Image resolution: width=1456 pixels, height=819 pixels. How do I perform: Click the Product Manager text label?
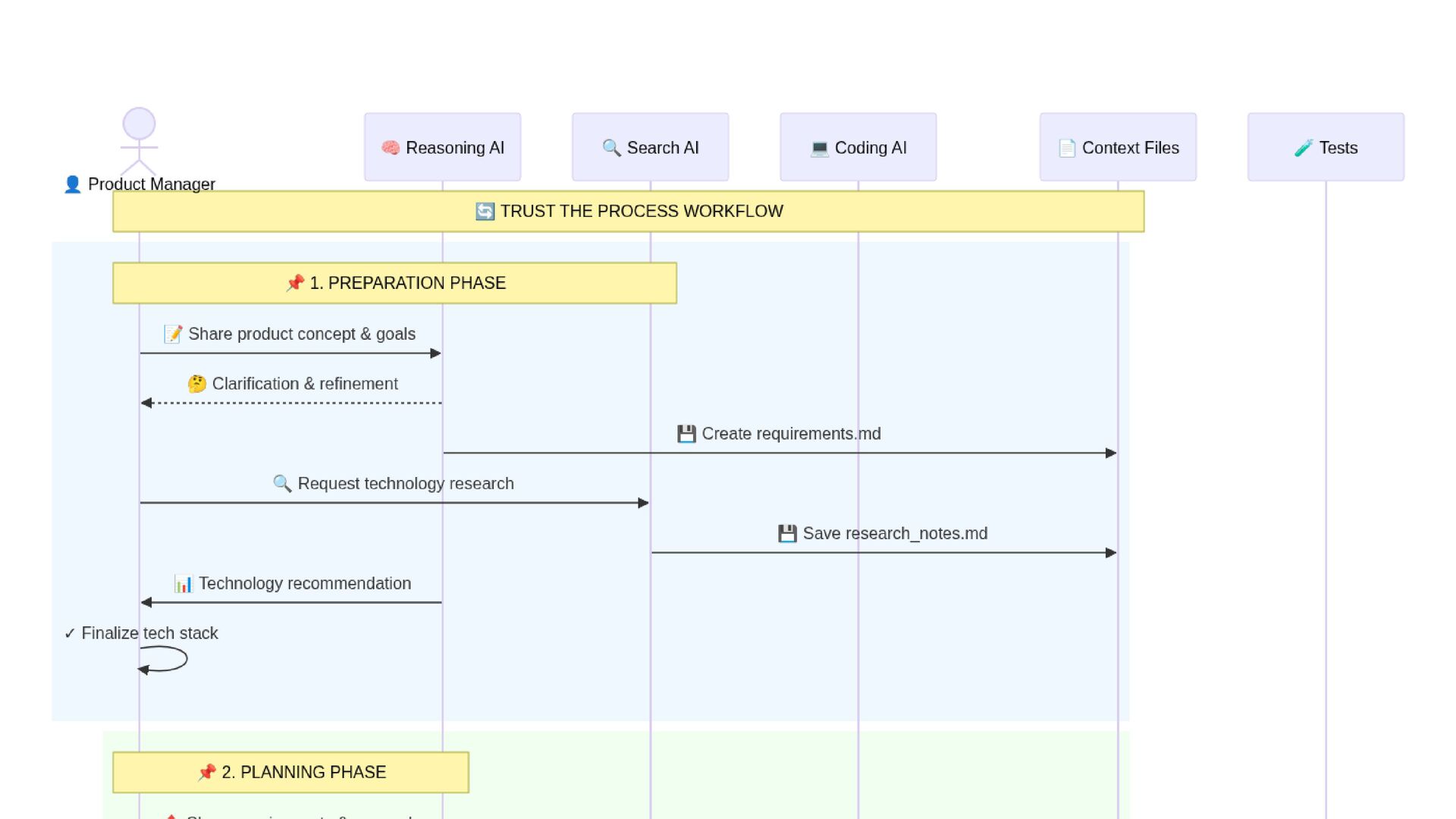152,184
